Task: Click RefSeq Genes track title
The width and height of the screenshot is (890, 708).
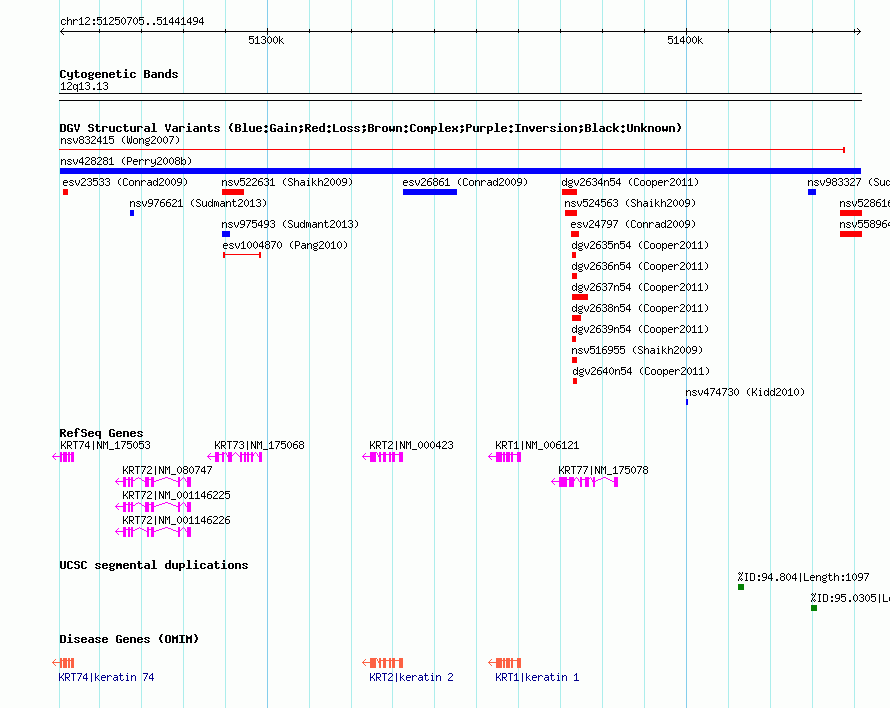Action: 101,433
